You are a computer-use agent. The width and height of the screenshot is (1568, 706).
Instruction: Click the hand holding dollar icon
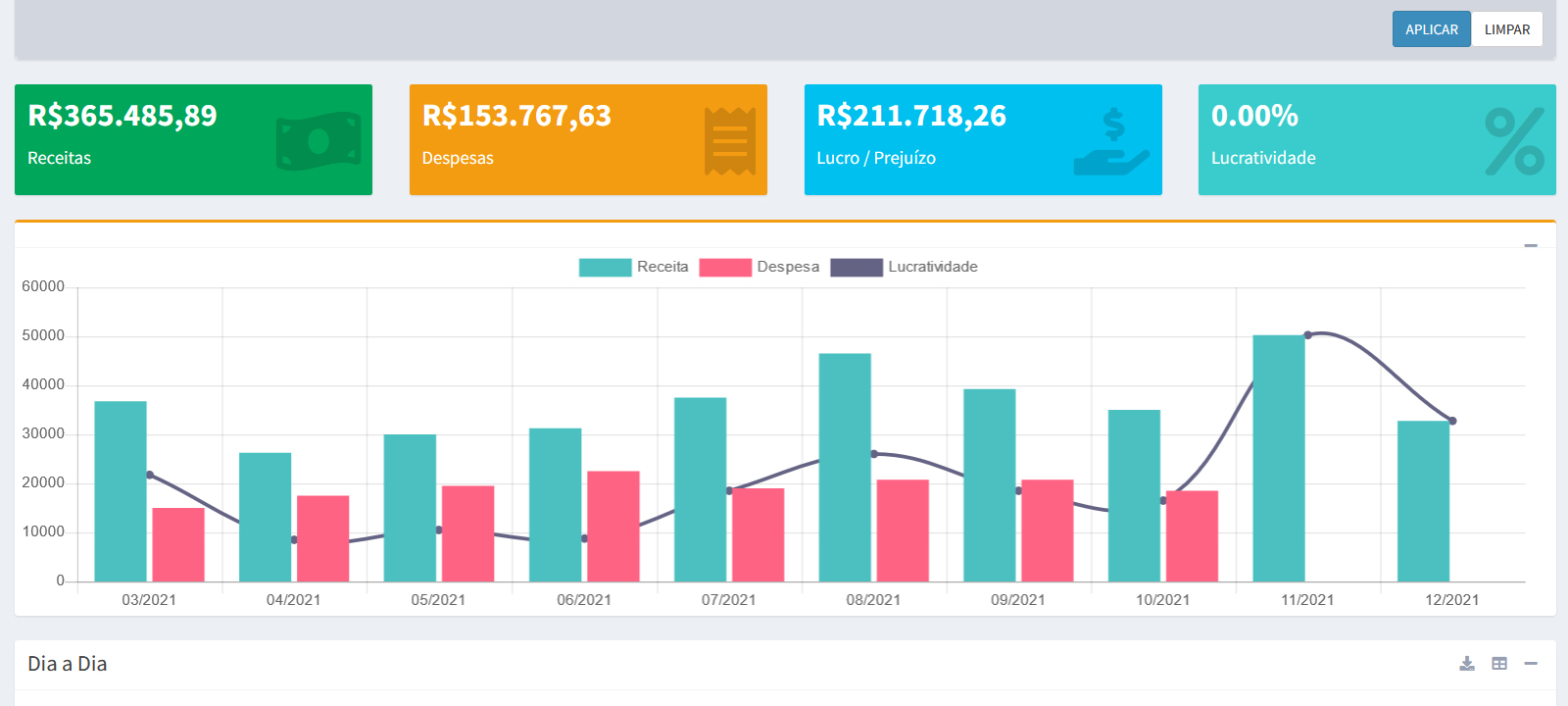click(x=1111, y=141)
